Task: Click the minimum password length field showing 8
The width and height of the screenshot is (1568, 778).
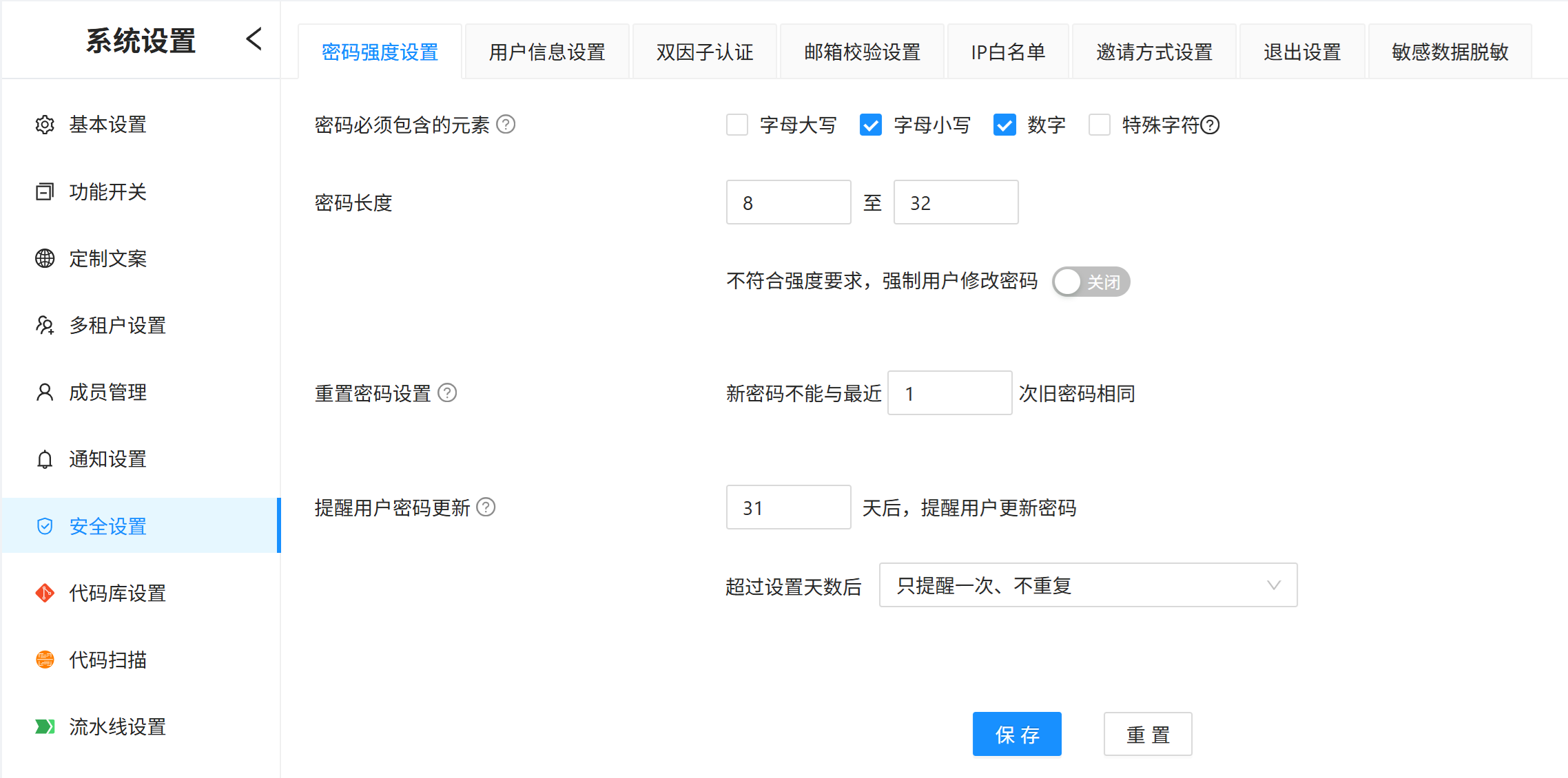Action: [788, 202]
